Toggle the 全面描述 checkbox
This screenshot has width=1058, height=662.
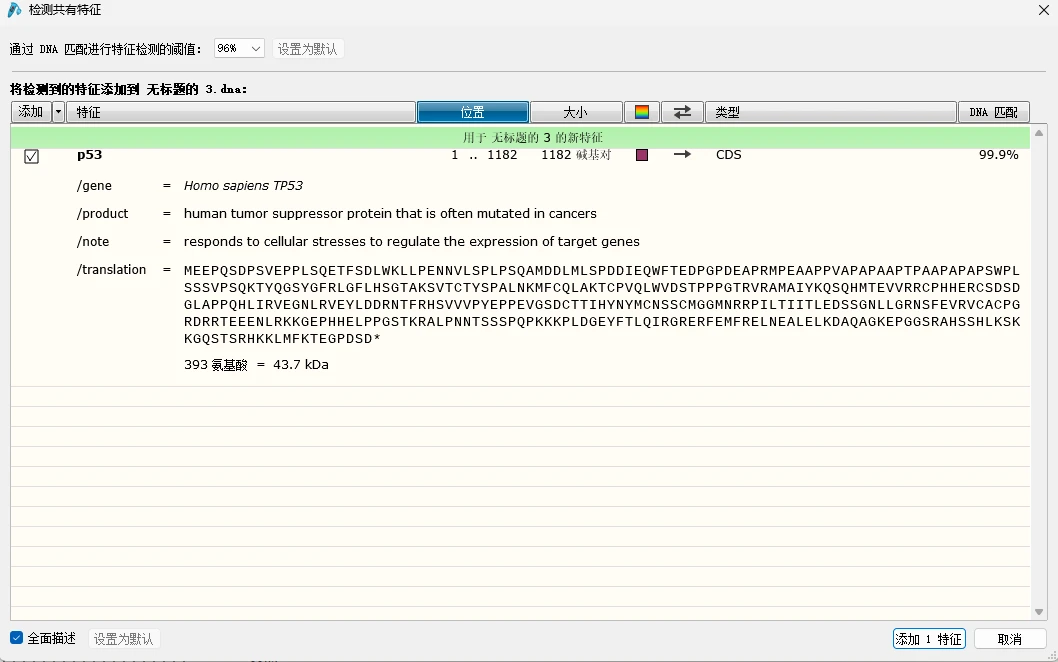click(17, 638)
